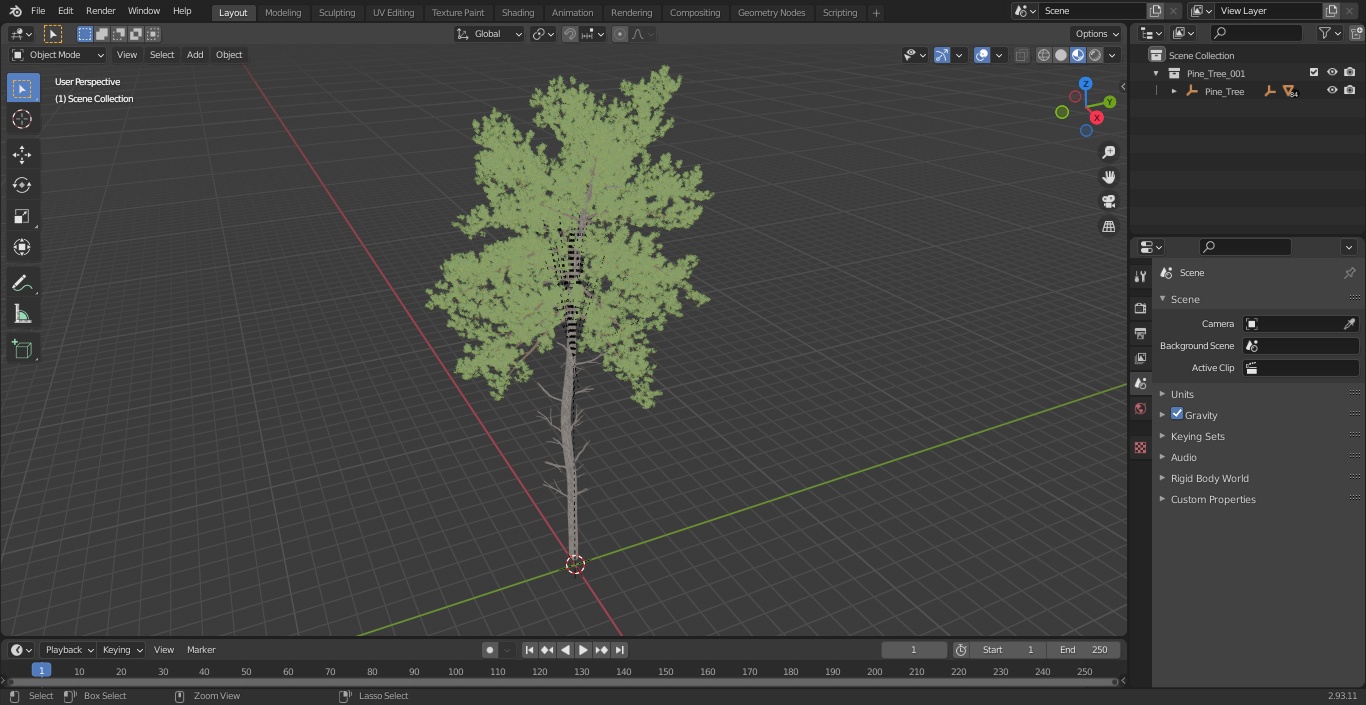Click the pan view hand icon
The height and width of the screenshot is (705, 1366).
point(1108,177)
